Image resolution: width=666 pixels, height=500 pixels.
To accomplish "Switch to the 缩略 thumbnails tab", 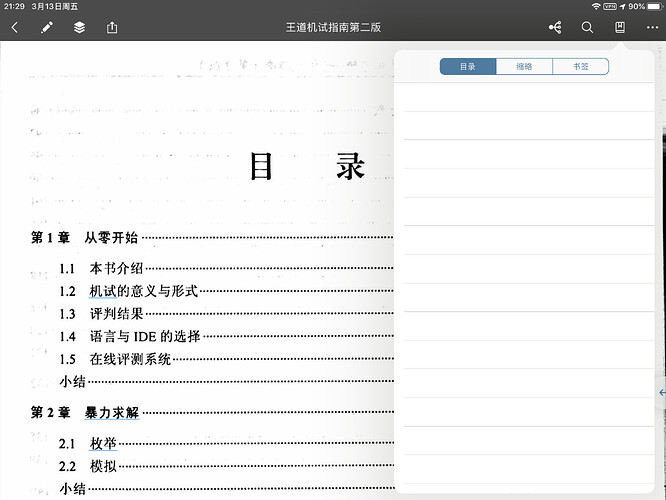I will pos(524,67).
